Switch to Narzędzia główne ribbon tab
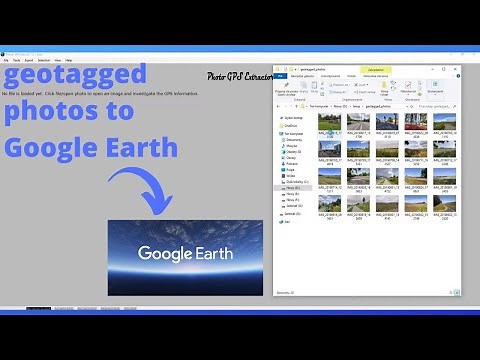The image size is (480, 360). point(302,76)
